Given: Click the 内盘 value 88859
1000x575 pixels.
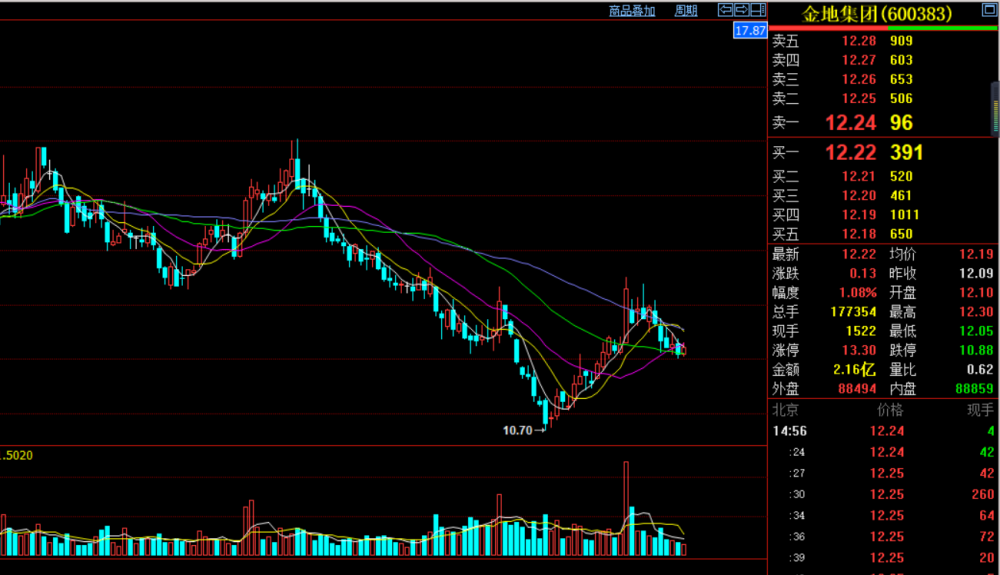Looking at the screenshot, I should coord(974,388).
